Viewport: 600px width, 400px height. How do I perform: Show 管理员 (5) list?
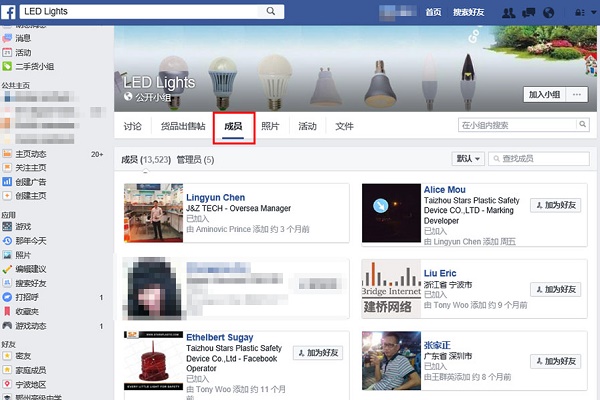coord(195,160)
